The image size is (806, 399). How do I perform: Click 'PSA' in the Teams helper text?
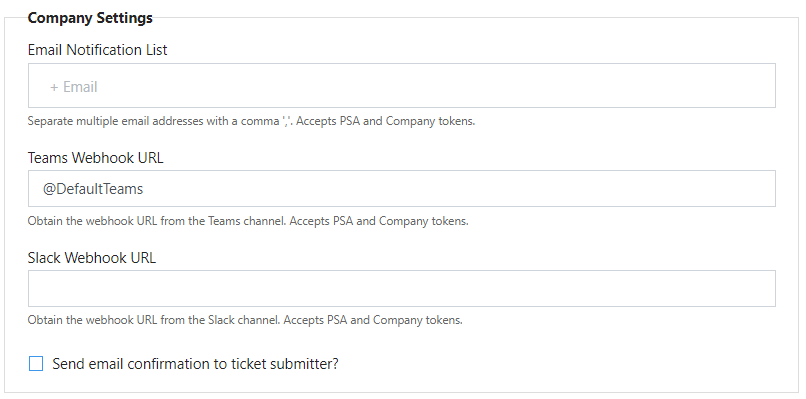343,221
